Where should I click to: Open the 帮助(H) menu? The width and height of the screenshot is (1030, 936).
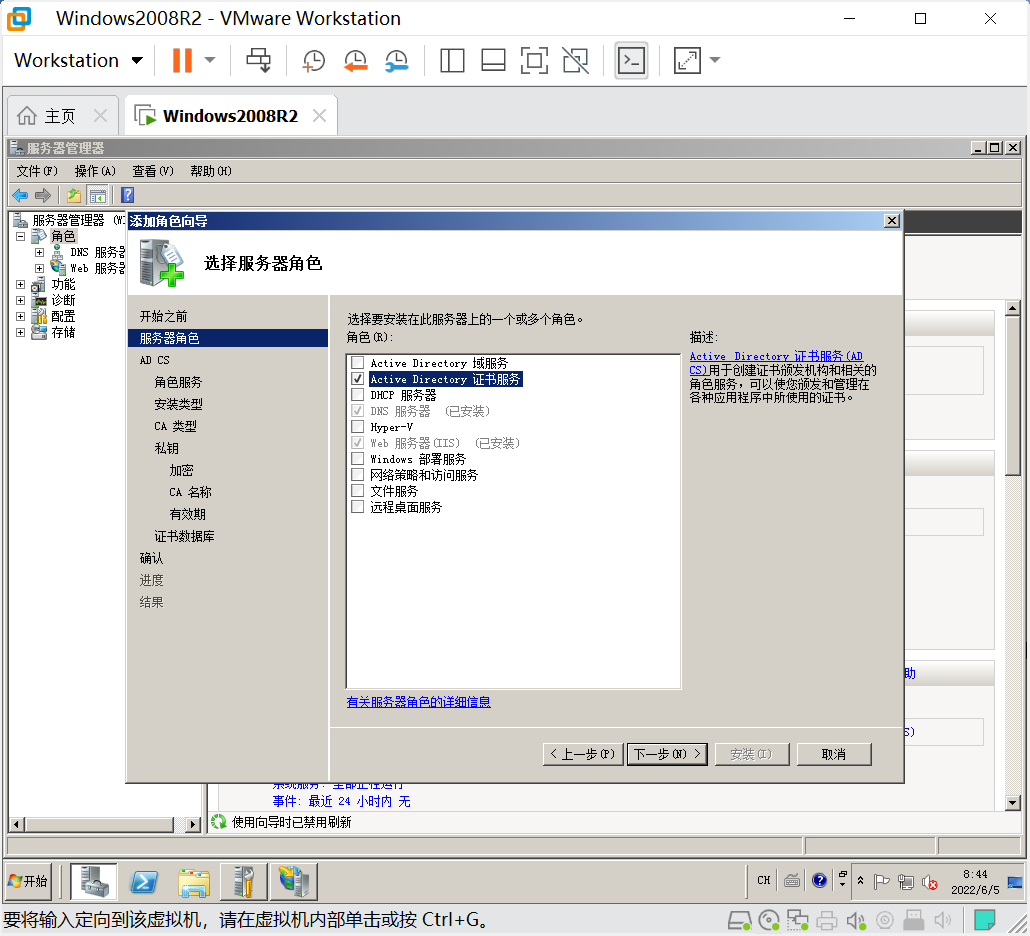pyautogui.click(x=211, y=171)
